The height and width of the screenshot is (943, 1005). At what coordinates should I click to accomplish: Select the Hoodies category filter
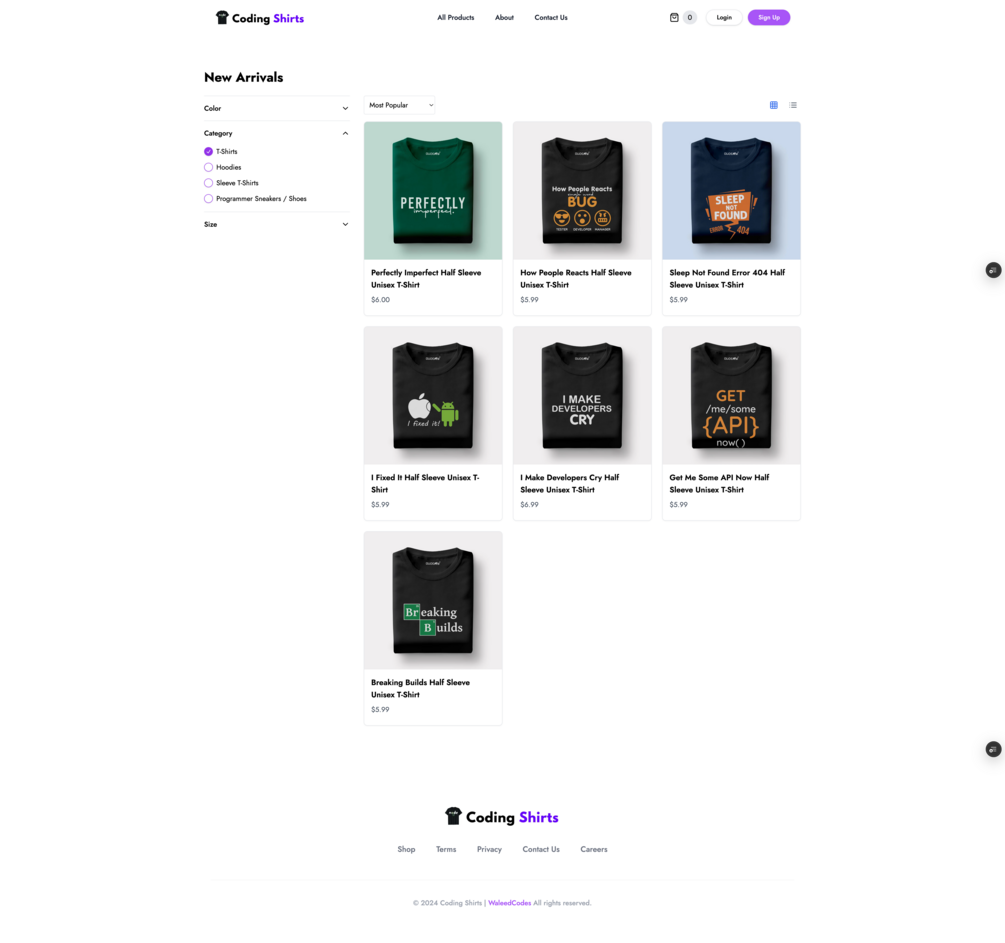click(x=208, y=167)
